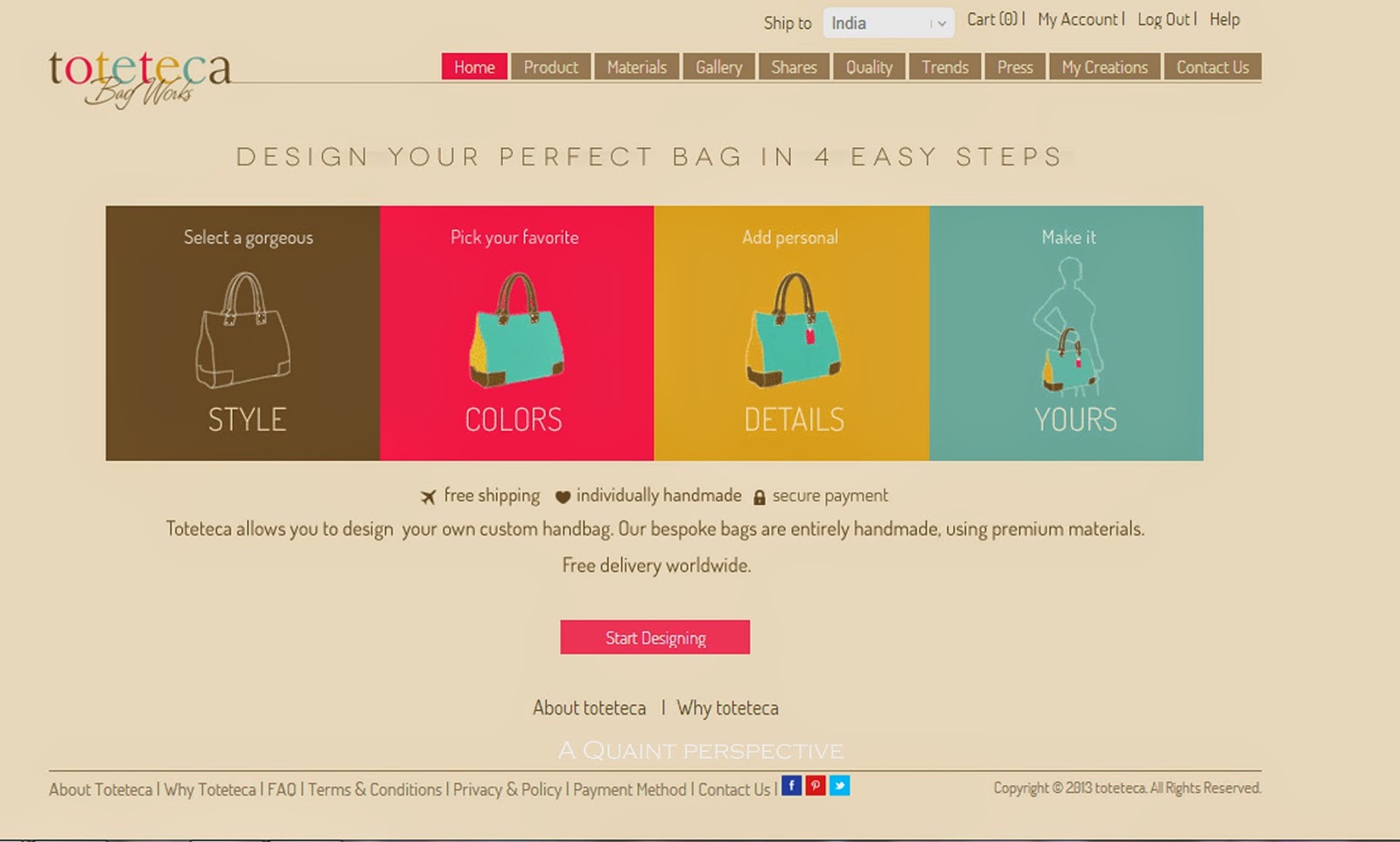Viewport: 1400px width, 842px height.
Task: Click the woman silhouette in YOURS panel
Action: [x=1067, y=326]
